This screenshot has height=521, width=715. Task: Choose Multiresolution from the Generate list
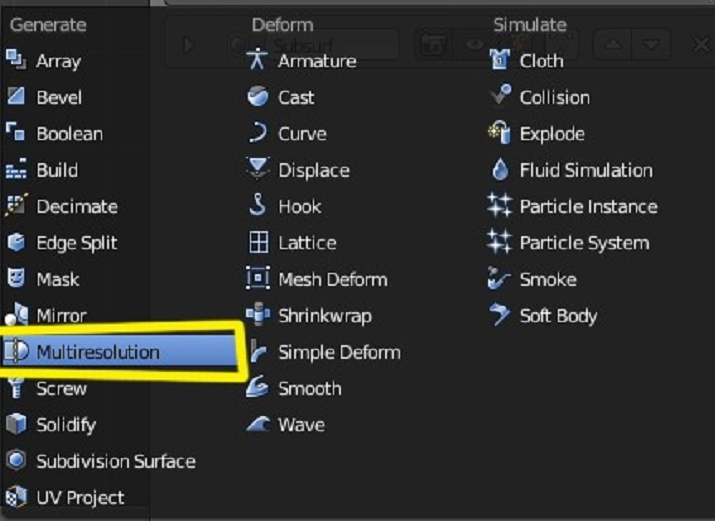(97, 352)
